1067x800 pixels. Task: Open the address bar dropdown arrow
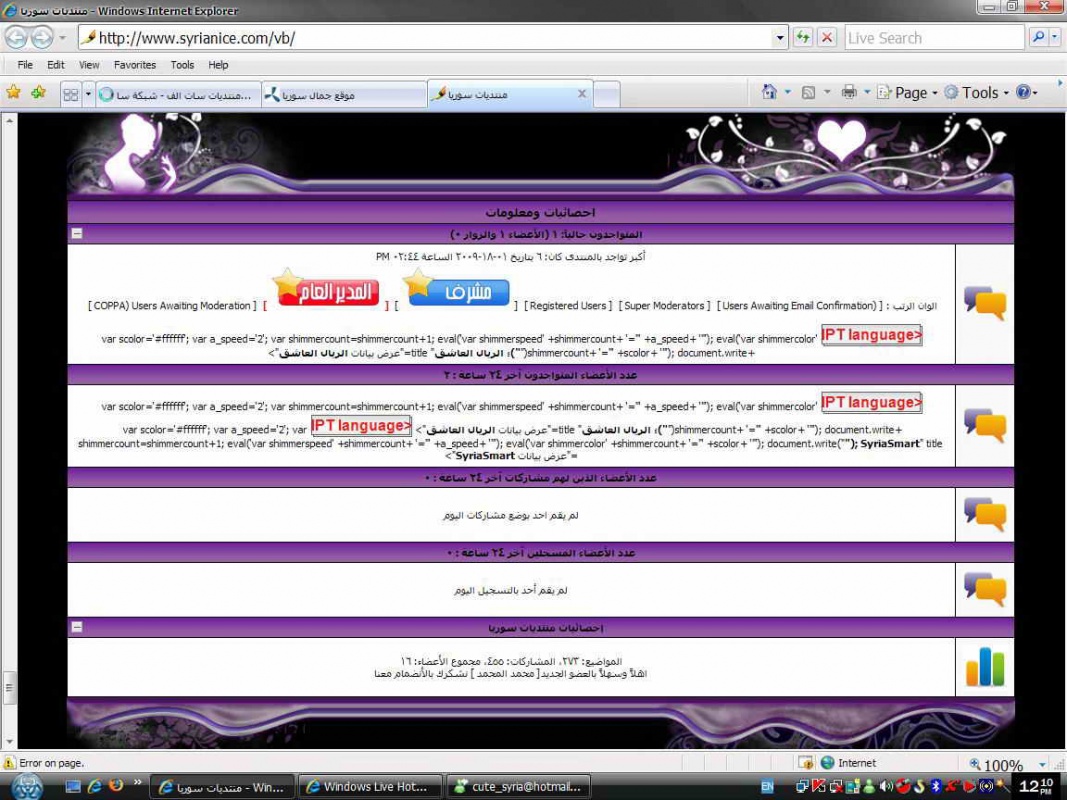(x=780, y=38)
